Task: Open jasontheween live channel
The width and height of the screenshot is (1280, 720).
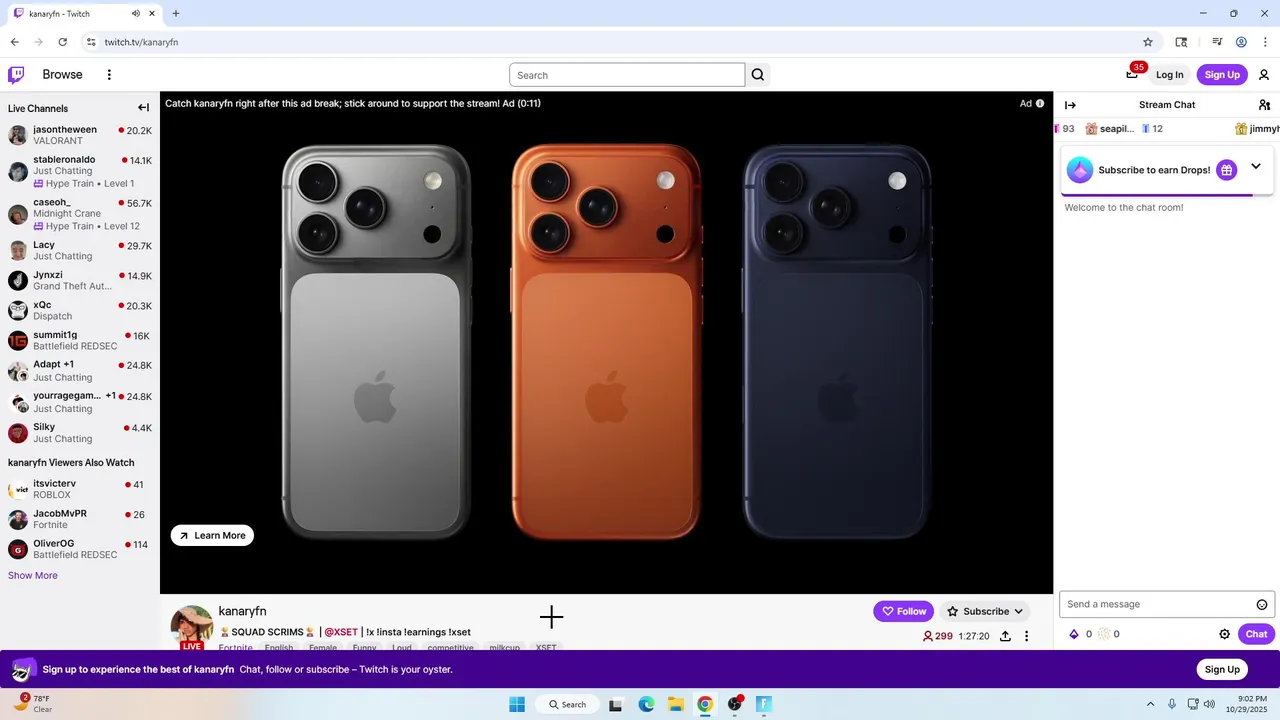Action: 80,135
